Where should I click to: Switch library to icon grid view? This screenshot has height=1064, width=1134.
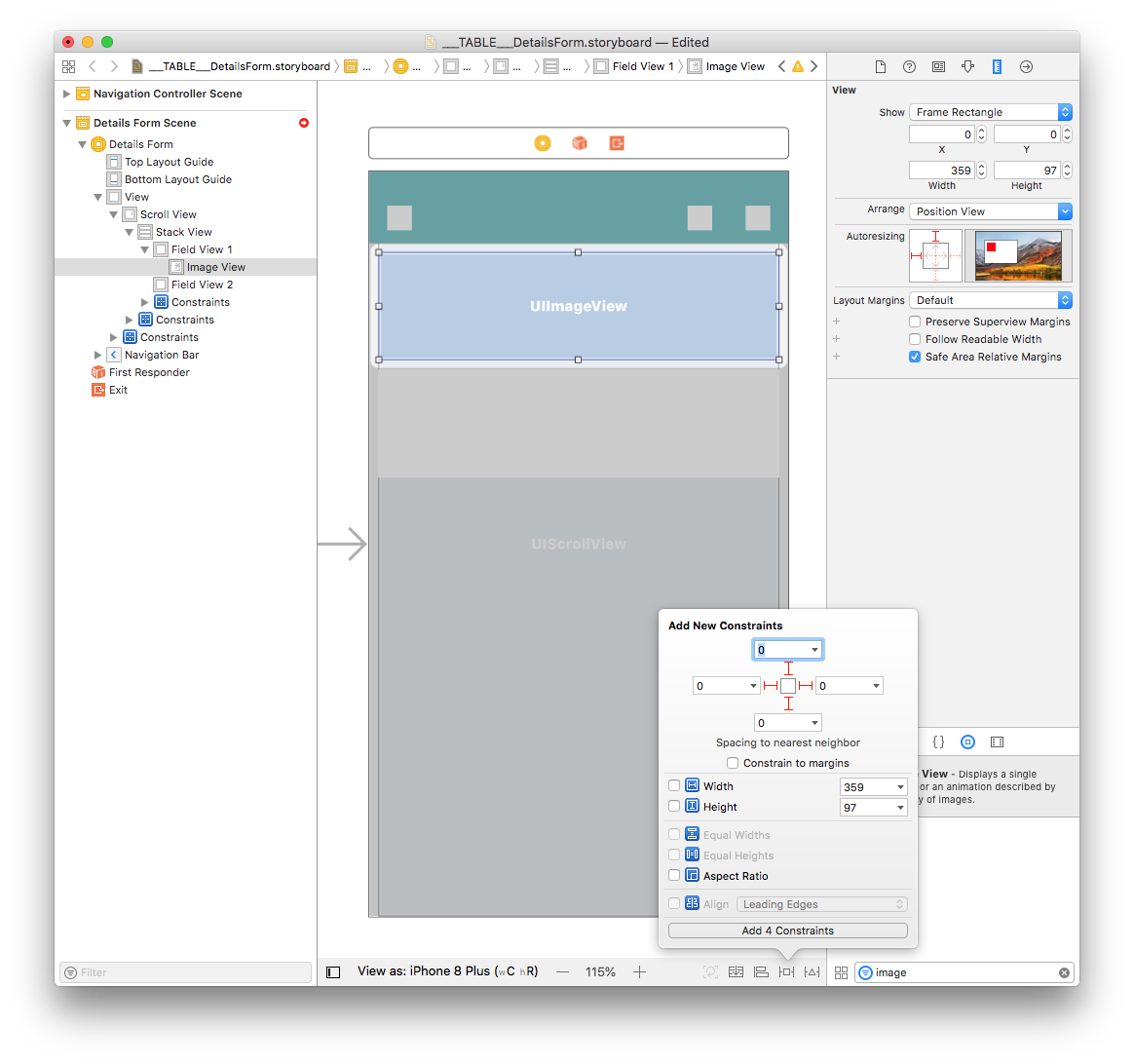[x=841, y=972]
